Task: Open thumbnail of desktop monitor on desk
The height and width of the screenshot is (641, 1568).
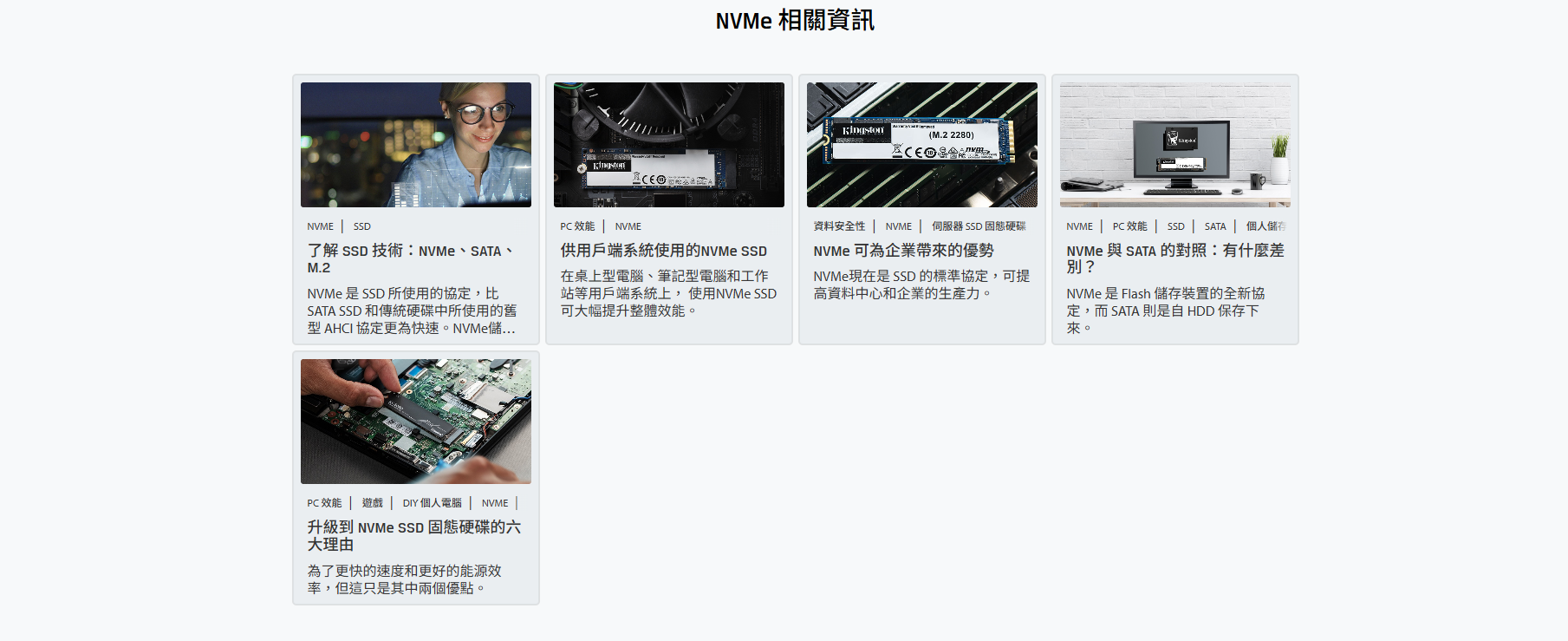Action: tap(1174, 145)
